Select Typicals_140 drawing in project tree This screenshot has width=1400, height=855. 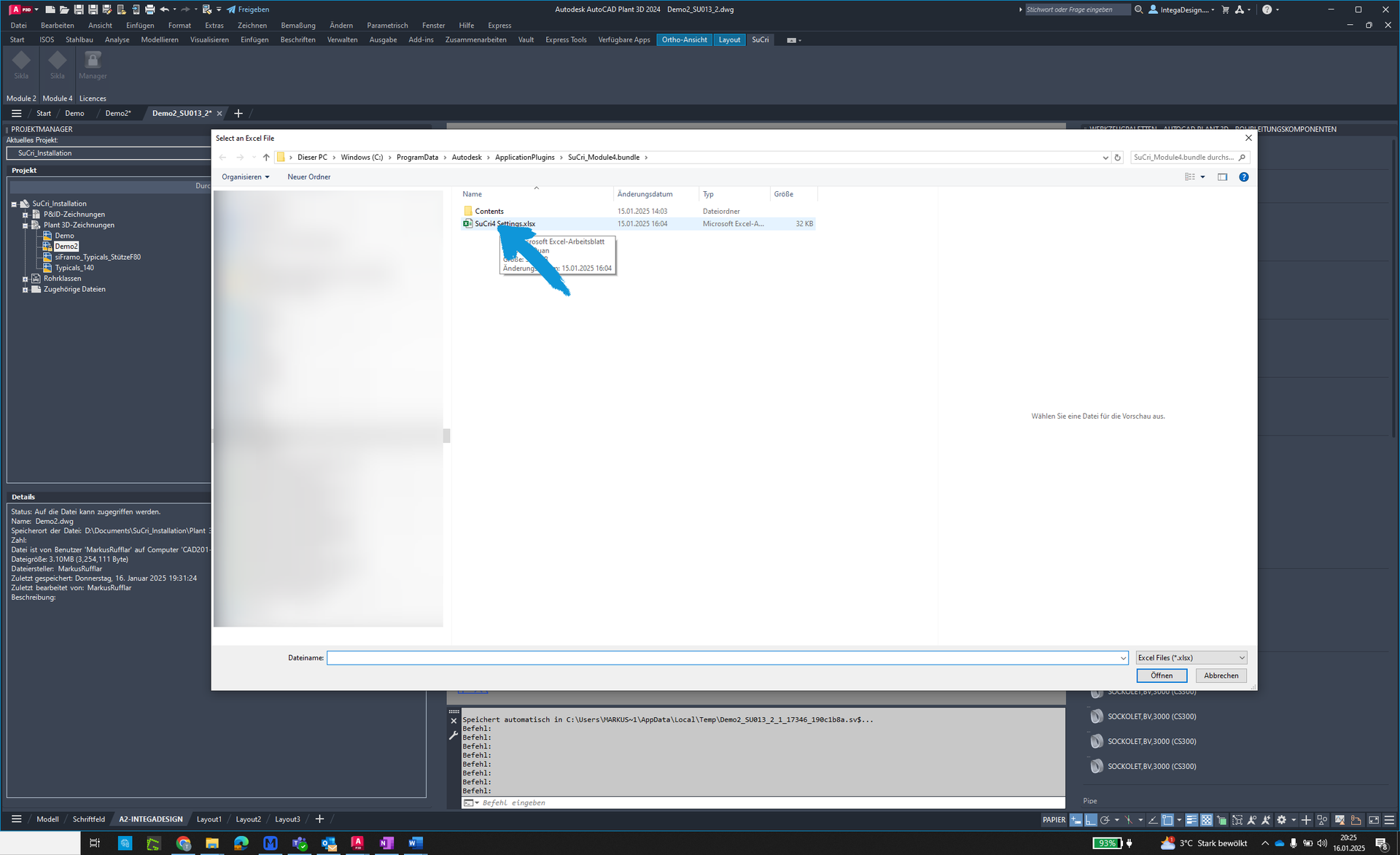74,268
